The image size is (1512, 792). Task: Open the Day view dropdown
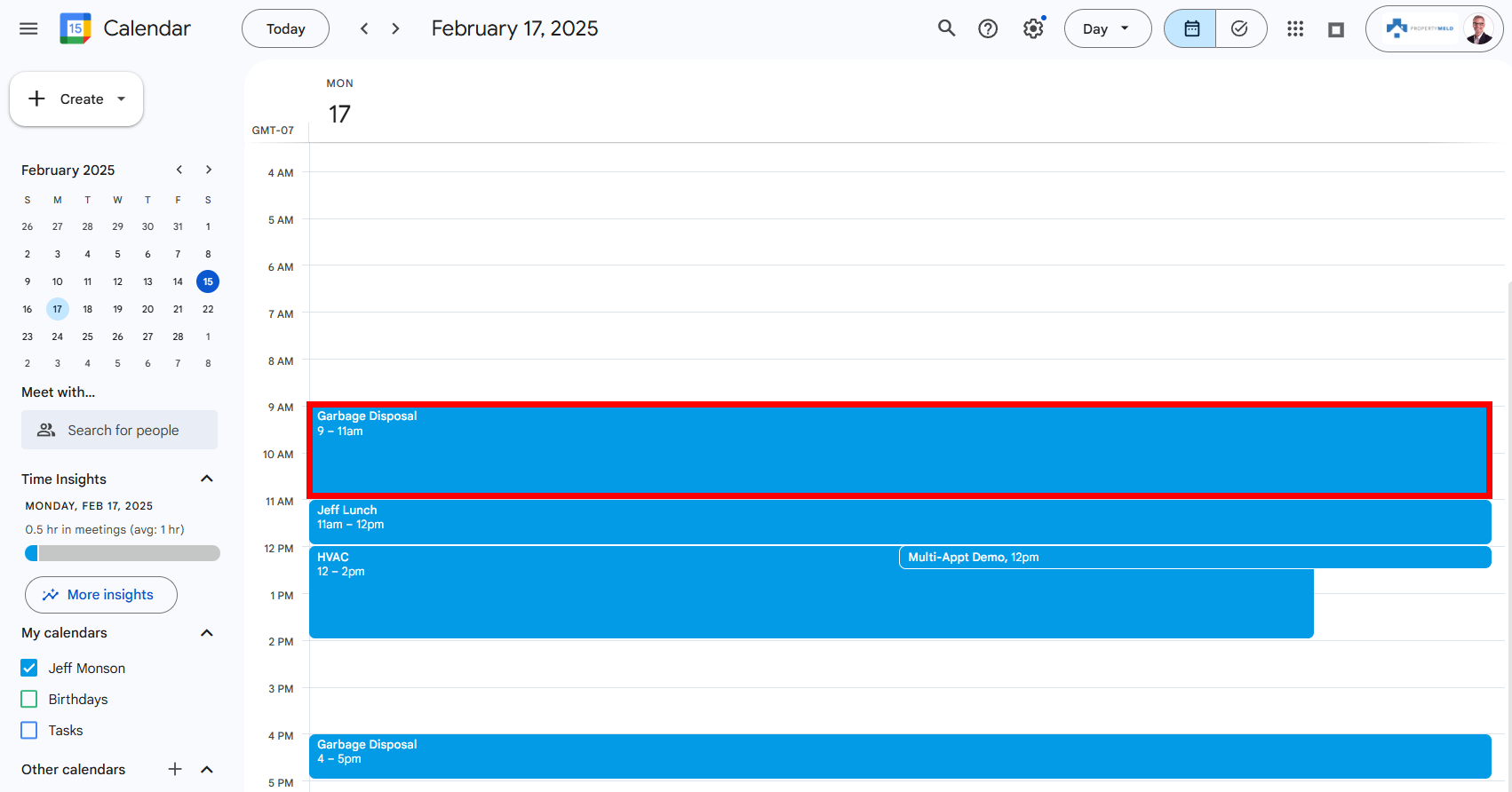point(1107,28)
